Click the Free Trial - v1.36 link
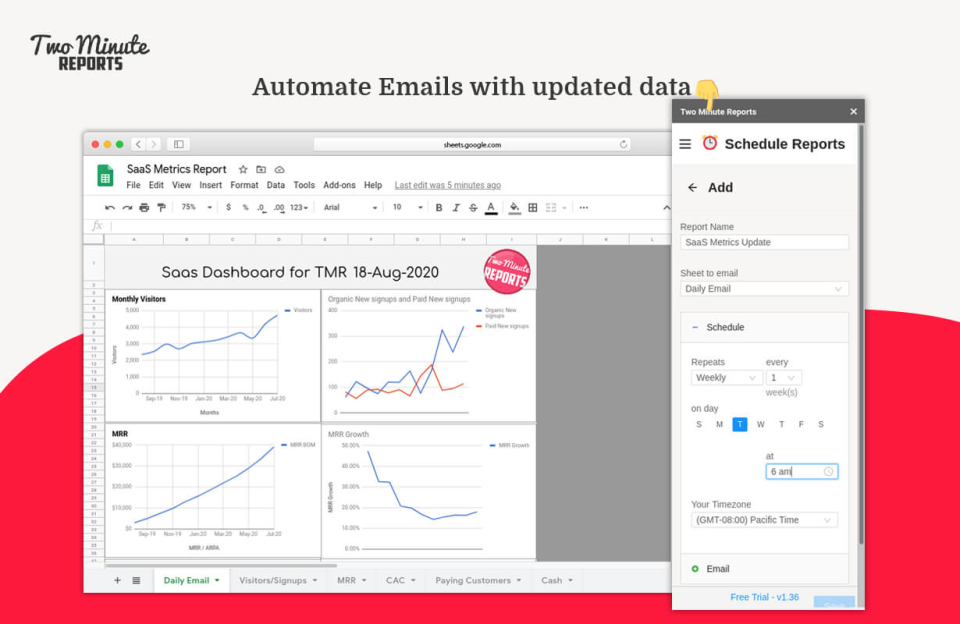The width and height of the screenshot is (960, 624). click(764, 597)
